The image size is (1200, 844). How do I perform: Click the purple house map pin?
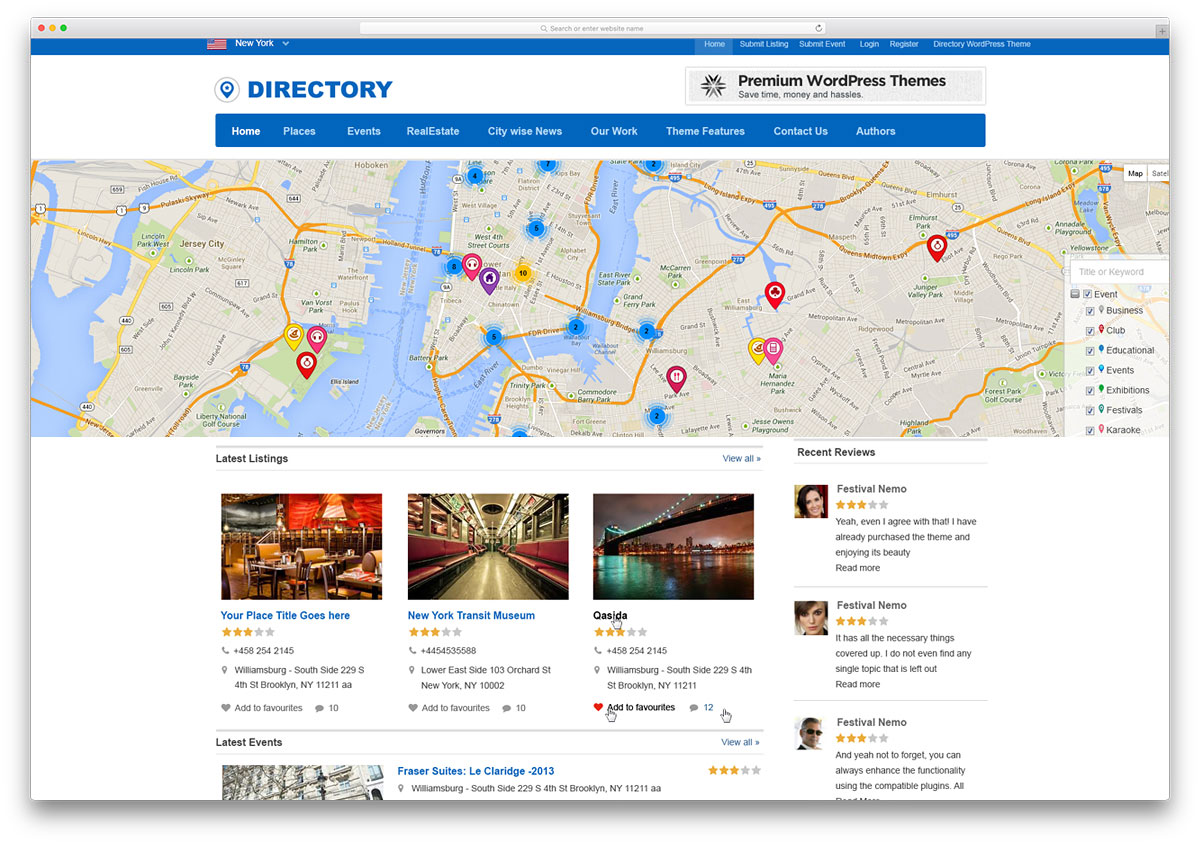[488, 279]
